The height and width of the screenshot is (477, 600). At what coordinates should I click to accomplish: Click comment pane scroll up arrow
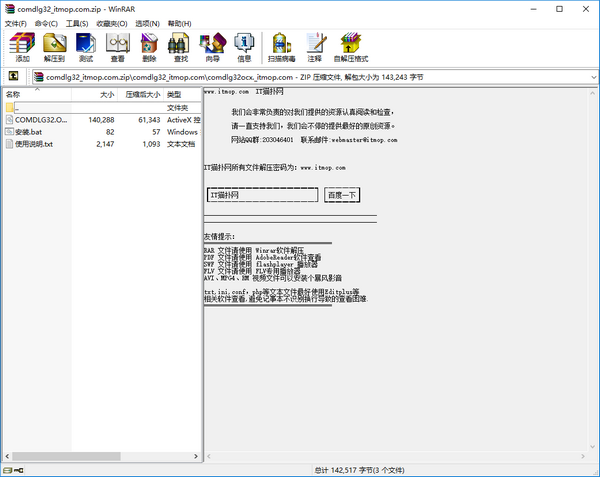pyautogui.click(x=592, y=93)
